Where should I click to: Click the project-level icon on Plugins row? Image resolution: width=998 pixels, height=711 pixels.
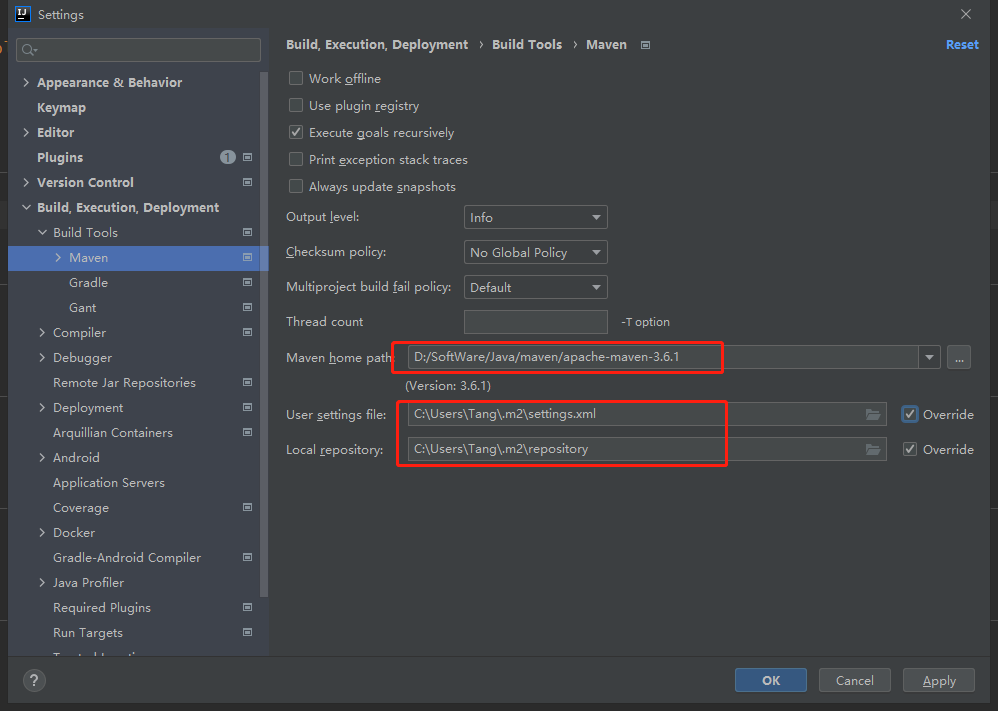(x=248, y=157)
